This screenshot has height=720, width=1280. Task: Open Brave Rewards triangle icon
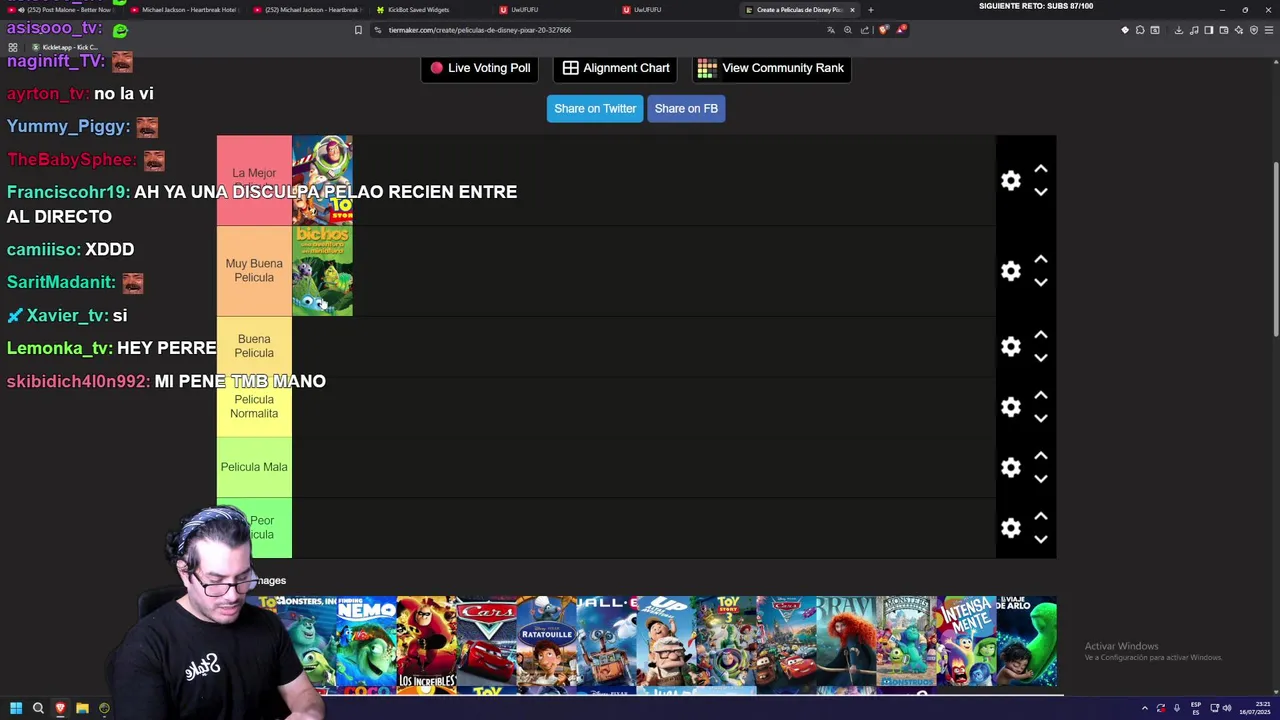[x=901, y=29]
